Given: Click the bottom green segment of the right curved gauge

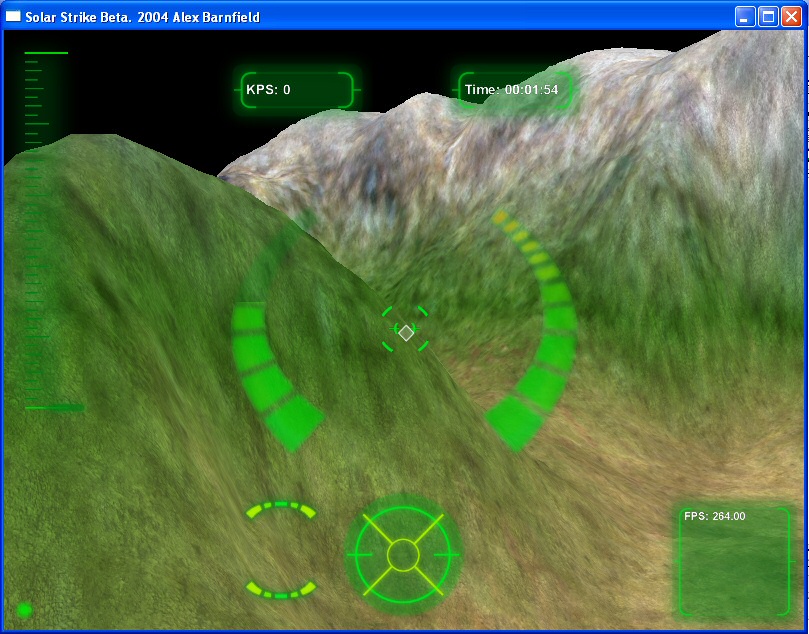Looking at the screenshot, I should coord(514,422).
